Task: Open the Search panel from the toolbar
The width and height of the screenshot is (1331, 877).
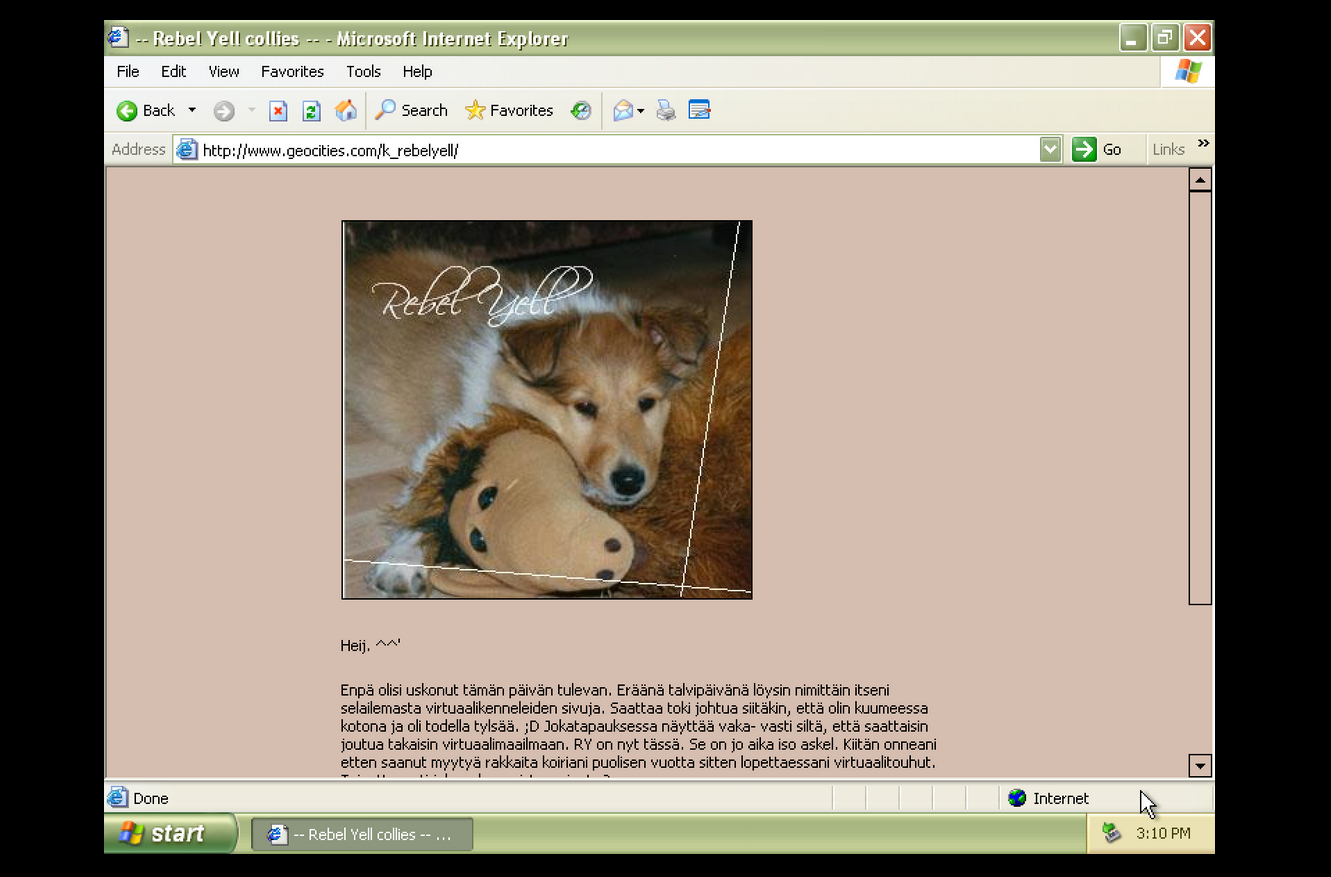Action: pyautogui.click(x=411, y=111)
